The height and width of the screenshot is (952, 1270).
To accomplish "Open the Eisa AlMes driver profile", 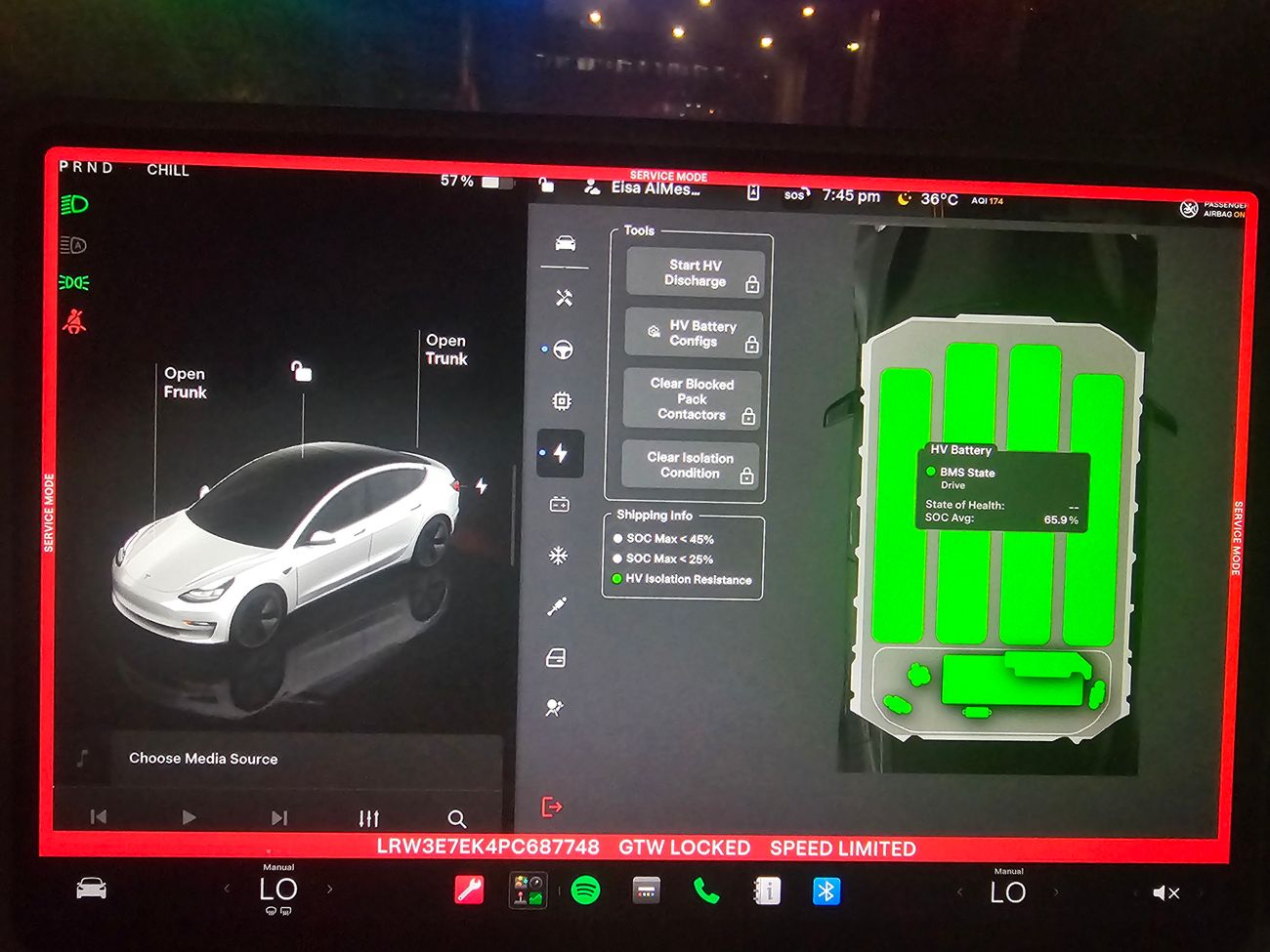I will 643,187.
